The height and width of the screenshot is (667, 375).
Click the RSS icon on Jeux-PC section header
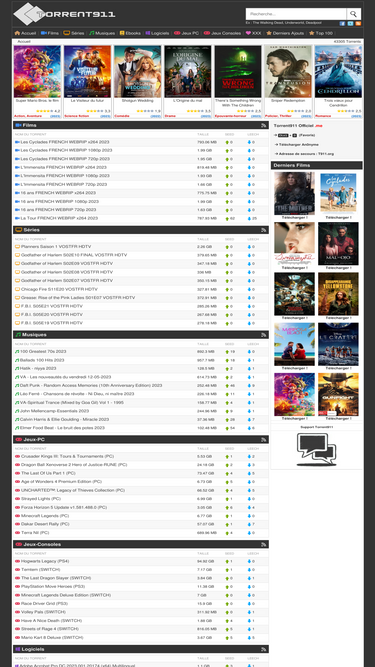point(264,439)
